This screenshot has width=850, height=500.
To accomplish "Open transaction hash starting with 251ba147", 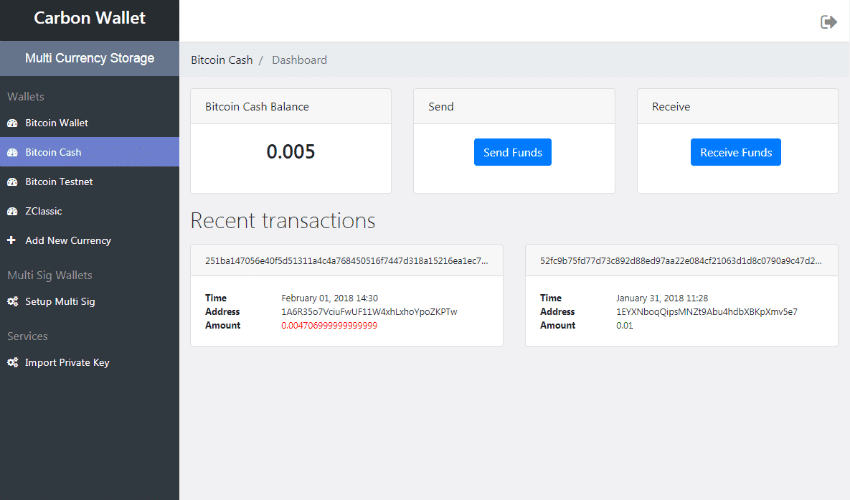I will pyautogui.click(x=346, y=261).
